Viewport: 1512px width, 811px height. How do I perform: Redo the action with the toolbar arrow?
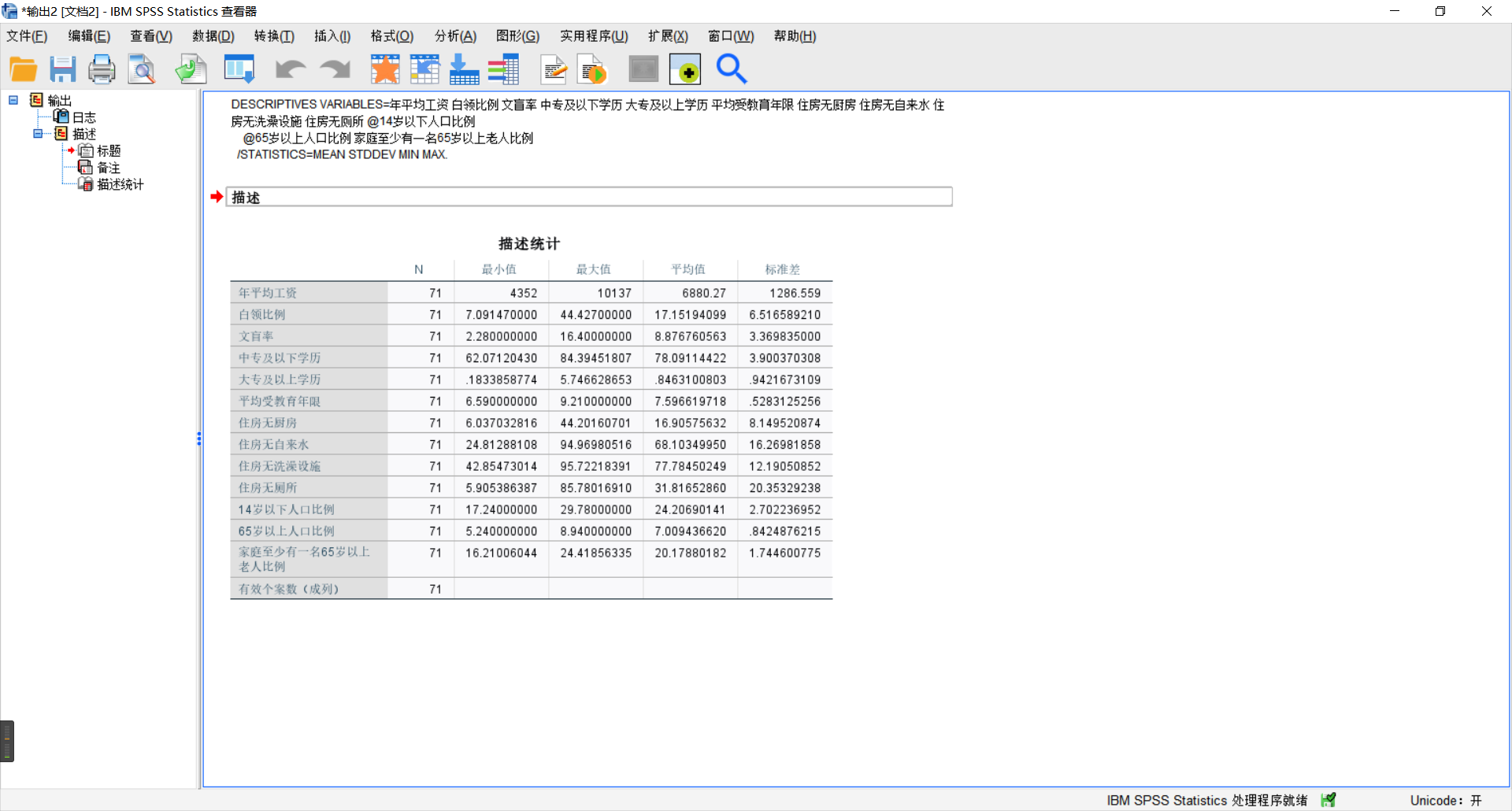[x=335, y=69]
